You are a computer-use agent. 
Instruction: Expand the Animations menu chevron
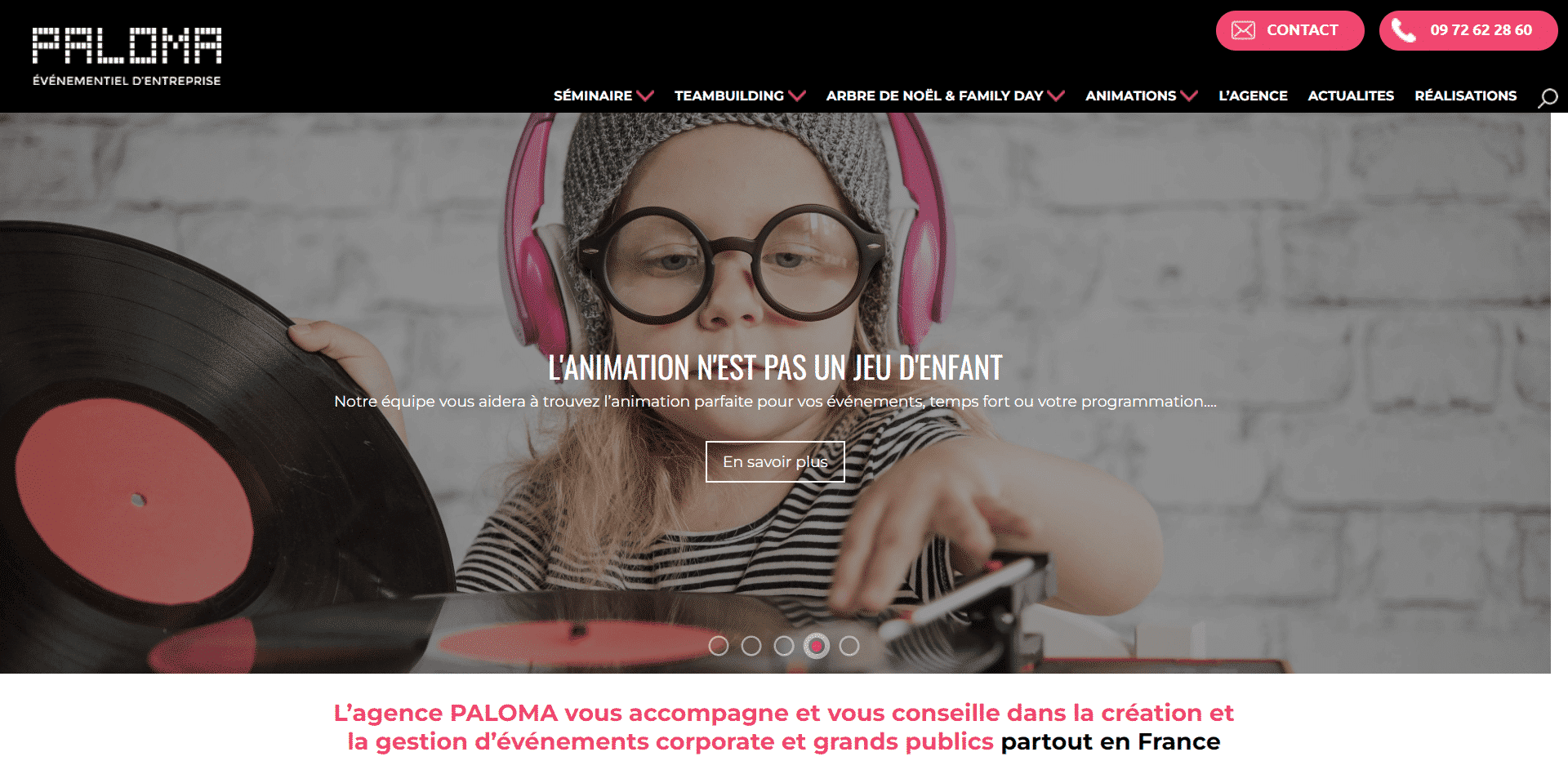1189,96
